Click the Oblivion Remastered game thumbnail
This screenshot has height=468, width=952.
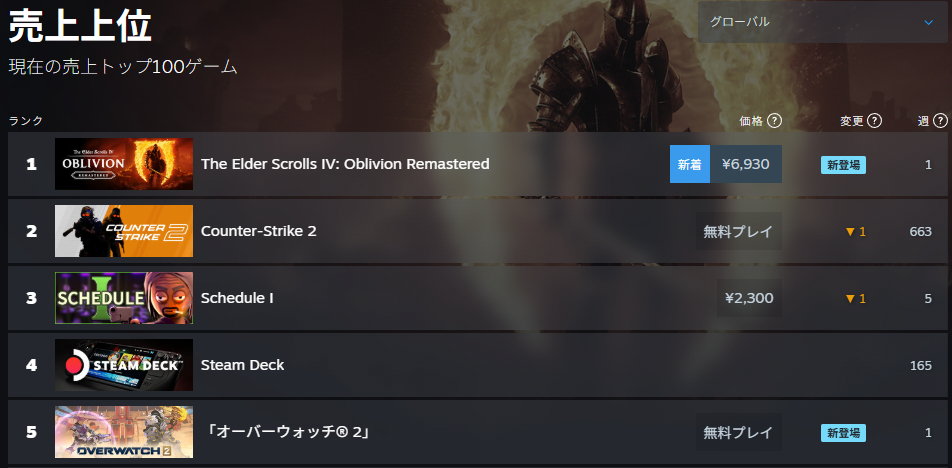124,164
